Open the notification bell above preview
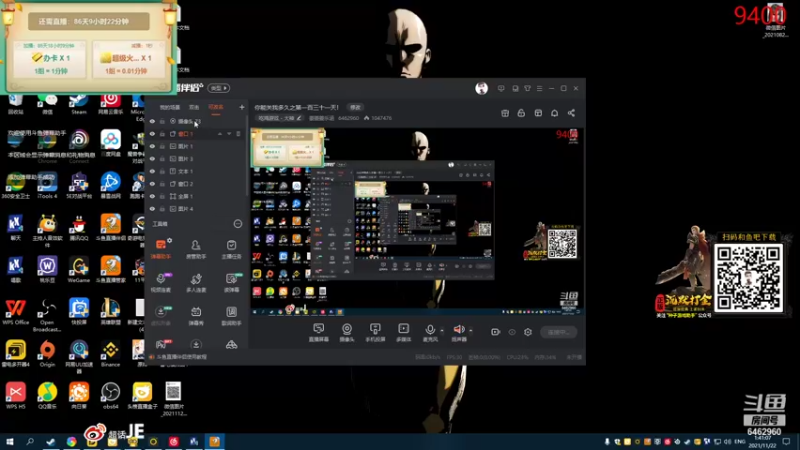The width and height of the screenshot is (800, 450). click(555, 113)
